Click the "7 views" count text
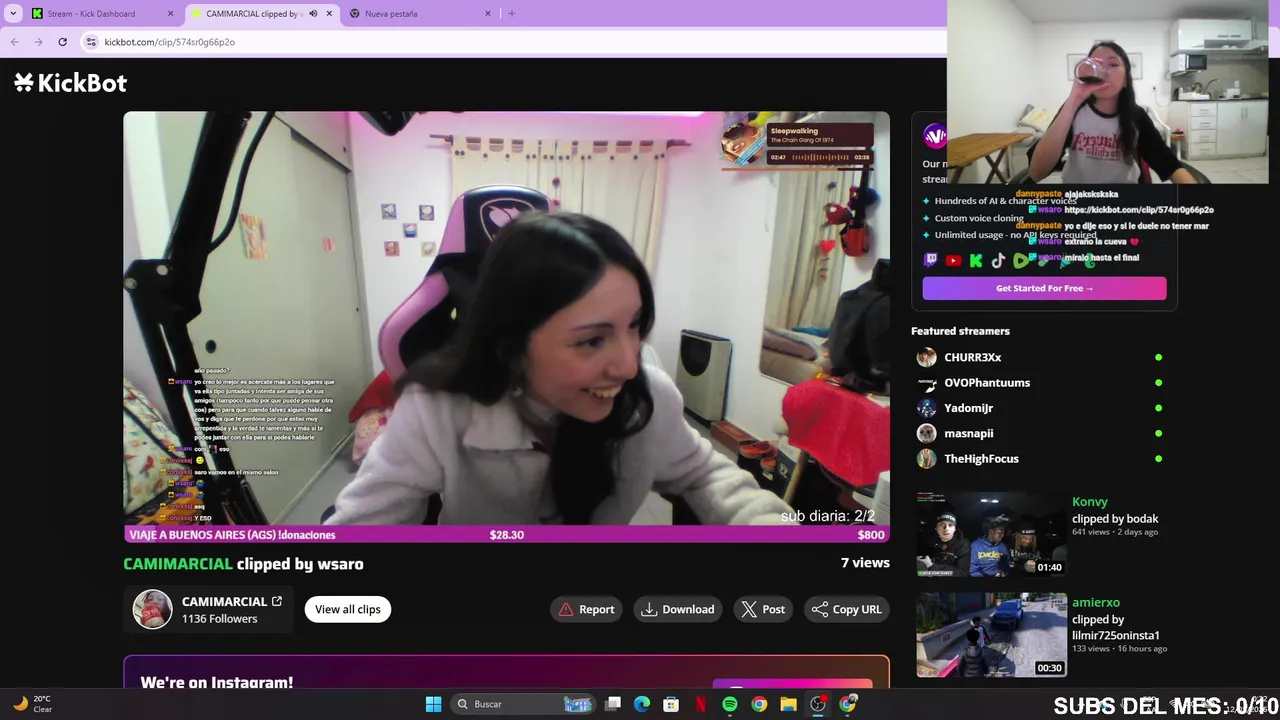The height and width of the screenshot is (720, 1280). pos(865,563)
